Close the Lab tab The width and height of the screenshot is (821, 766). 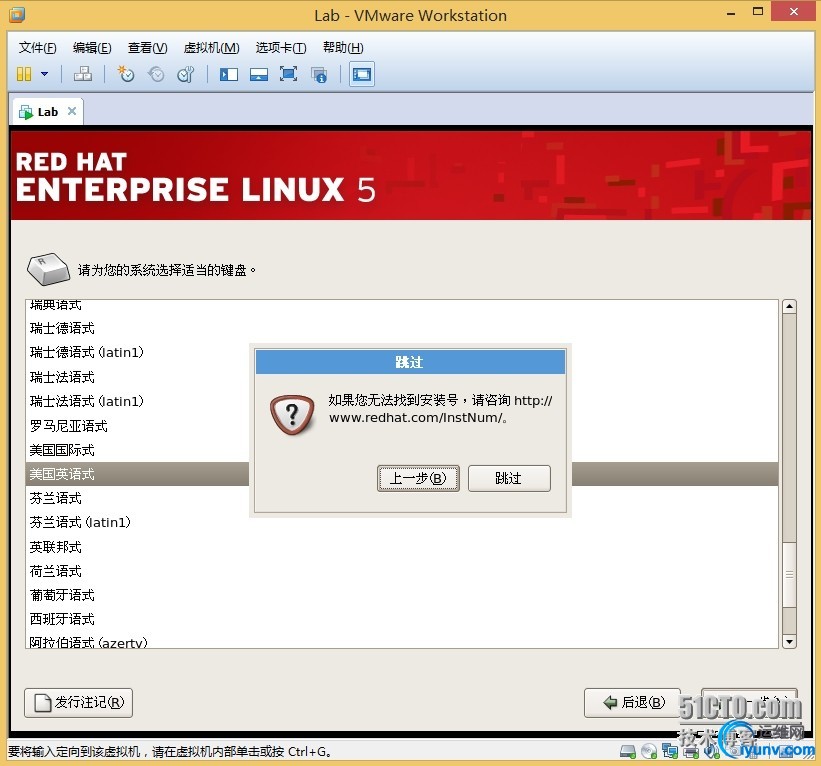point(72,111)
